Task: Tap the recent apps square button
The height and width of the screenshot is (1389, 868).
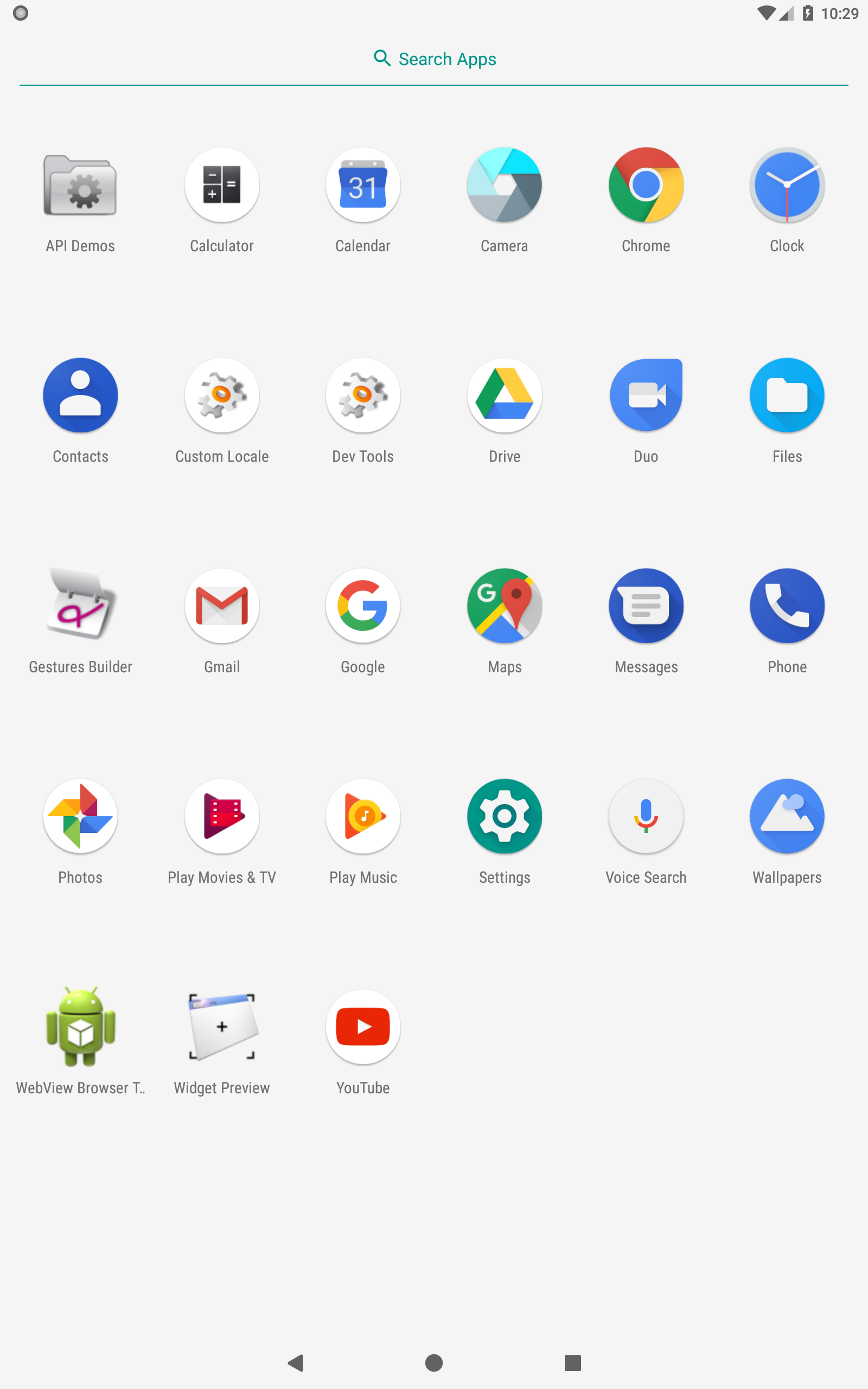Action: [x=573, y=1362]
